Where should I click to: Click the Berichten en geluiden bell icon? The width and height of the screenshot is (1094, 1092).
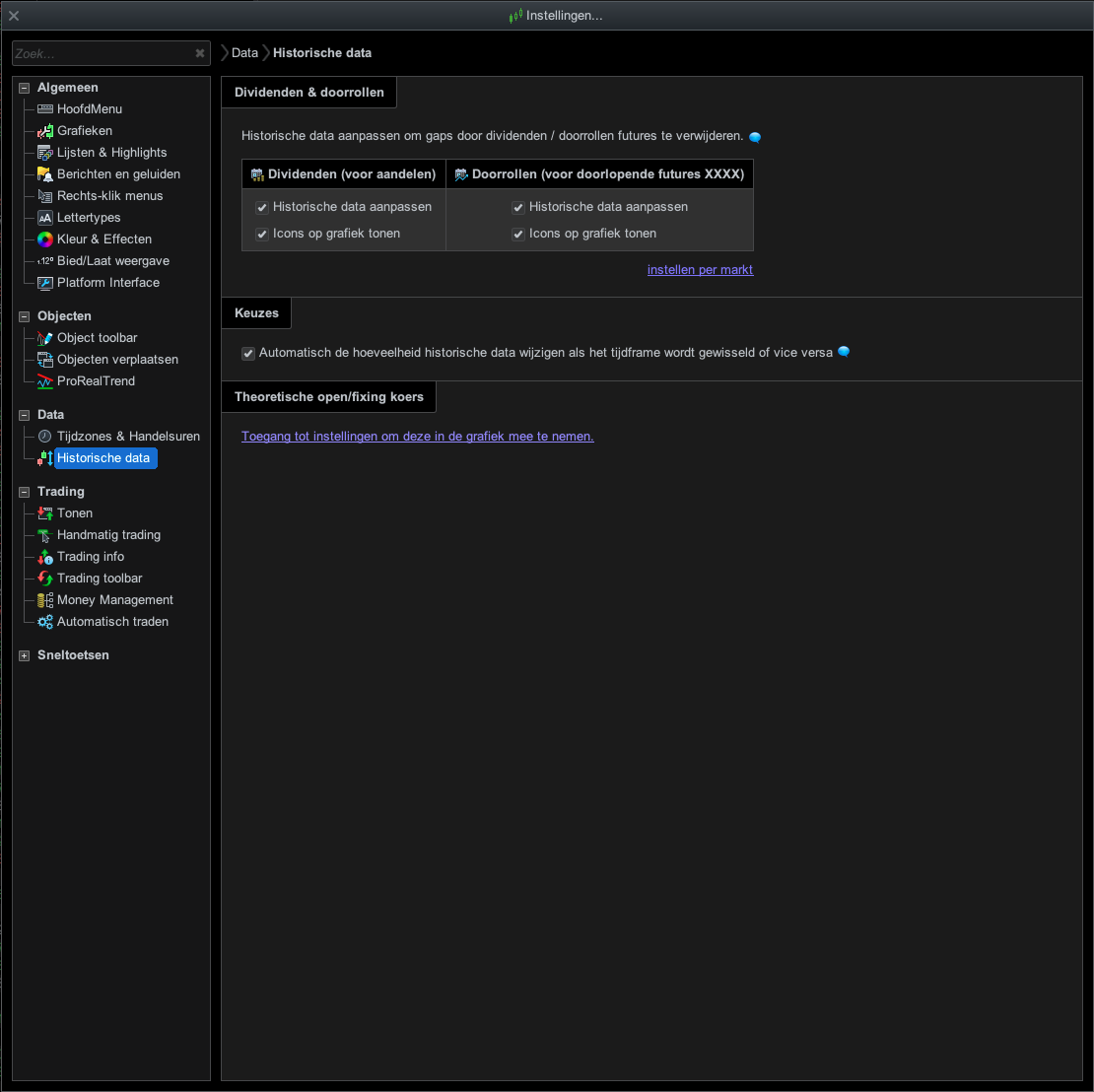[44, 173]
